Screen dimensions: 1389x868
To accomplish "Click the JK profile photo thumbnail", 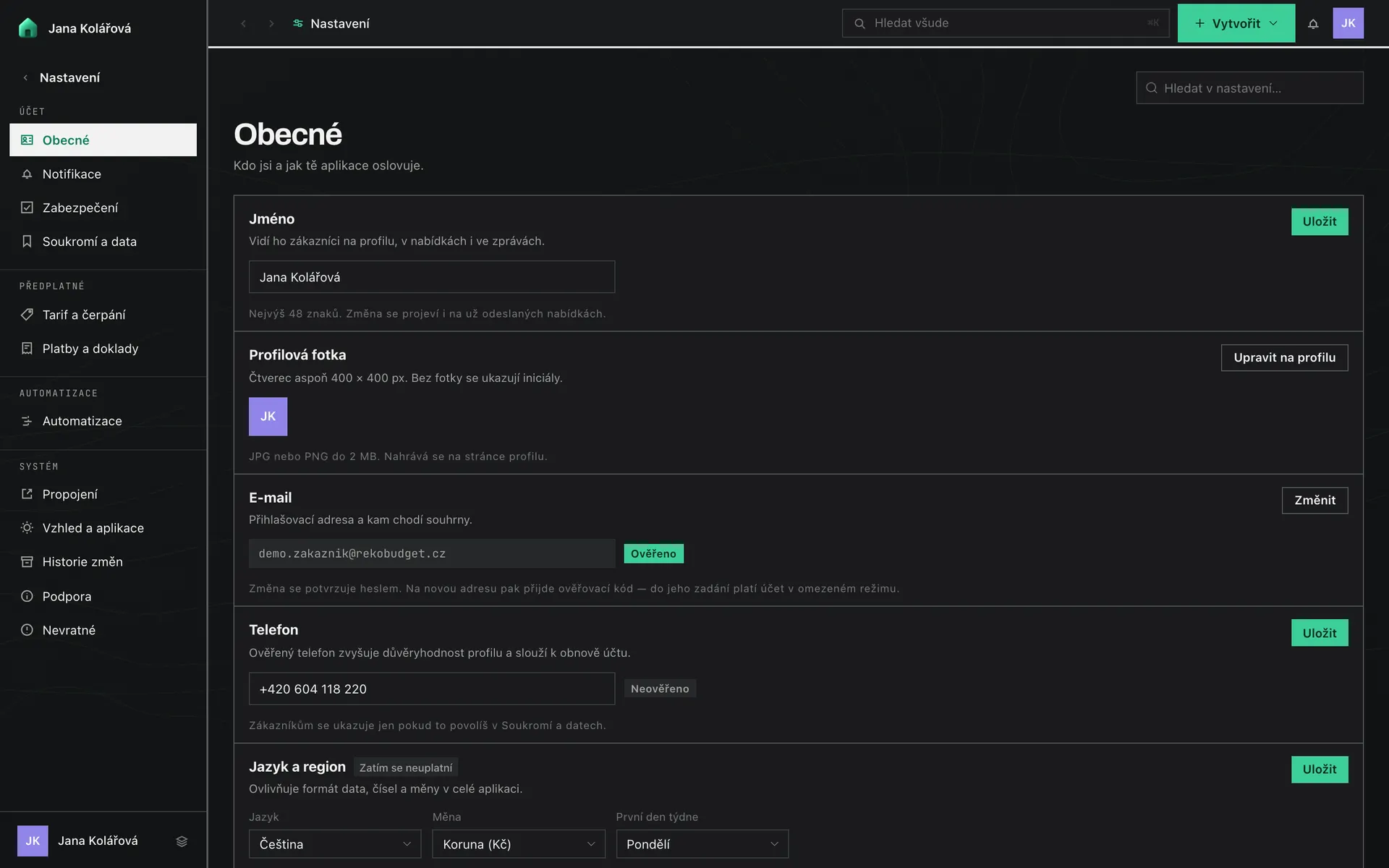I will click(268, 417).
